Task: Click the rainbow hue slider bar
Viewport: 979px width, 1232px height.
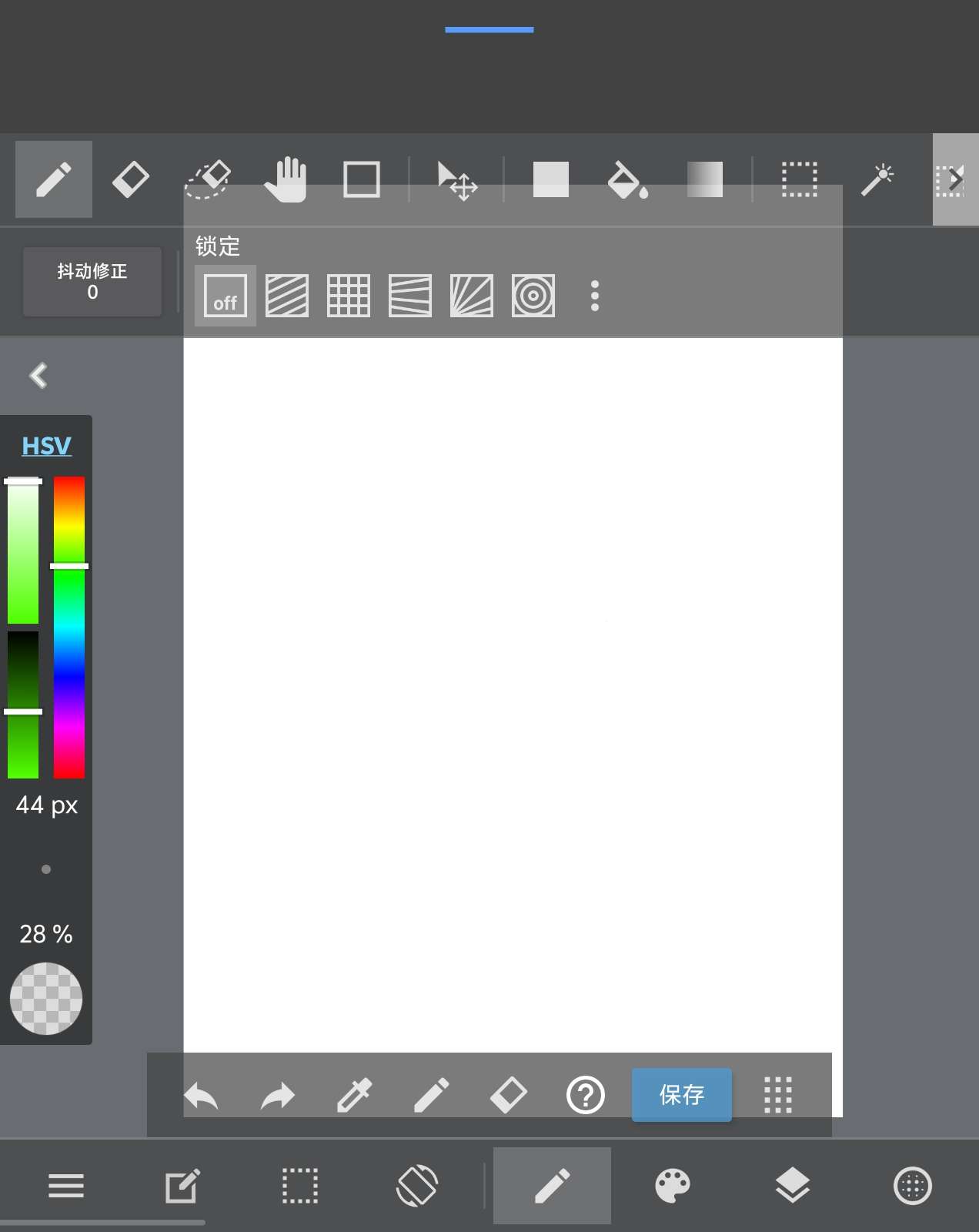Action: (69, 628)
